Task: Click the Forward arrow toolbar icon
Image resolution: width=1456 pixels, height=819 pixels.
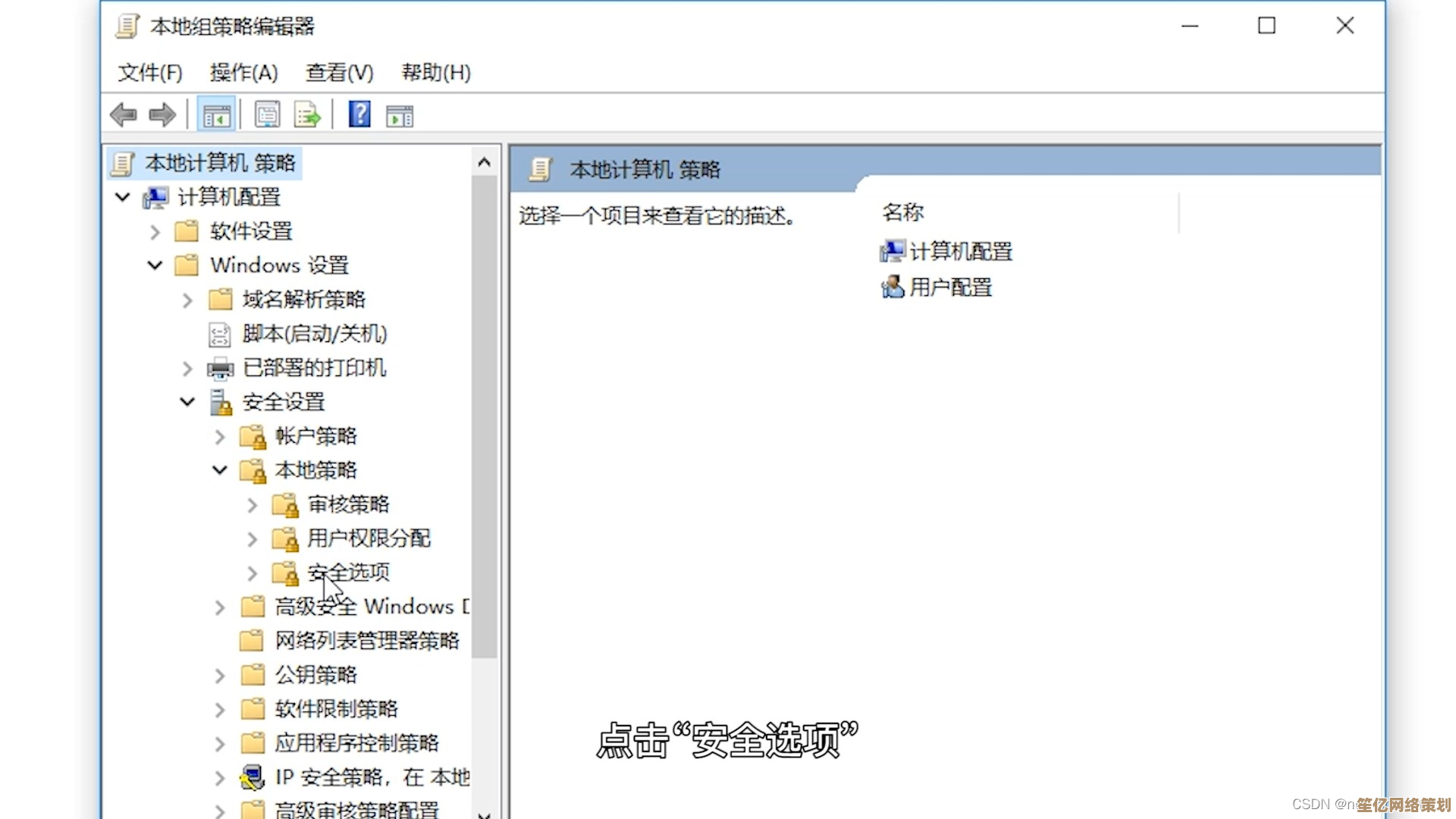Action: click(x=162, y=115)
